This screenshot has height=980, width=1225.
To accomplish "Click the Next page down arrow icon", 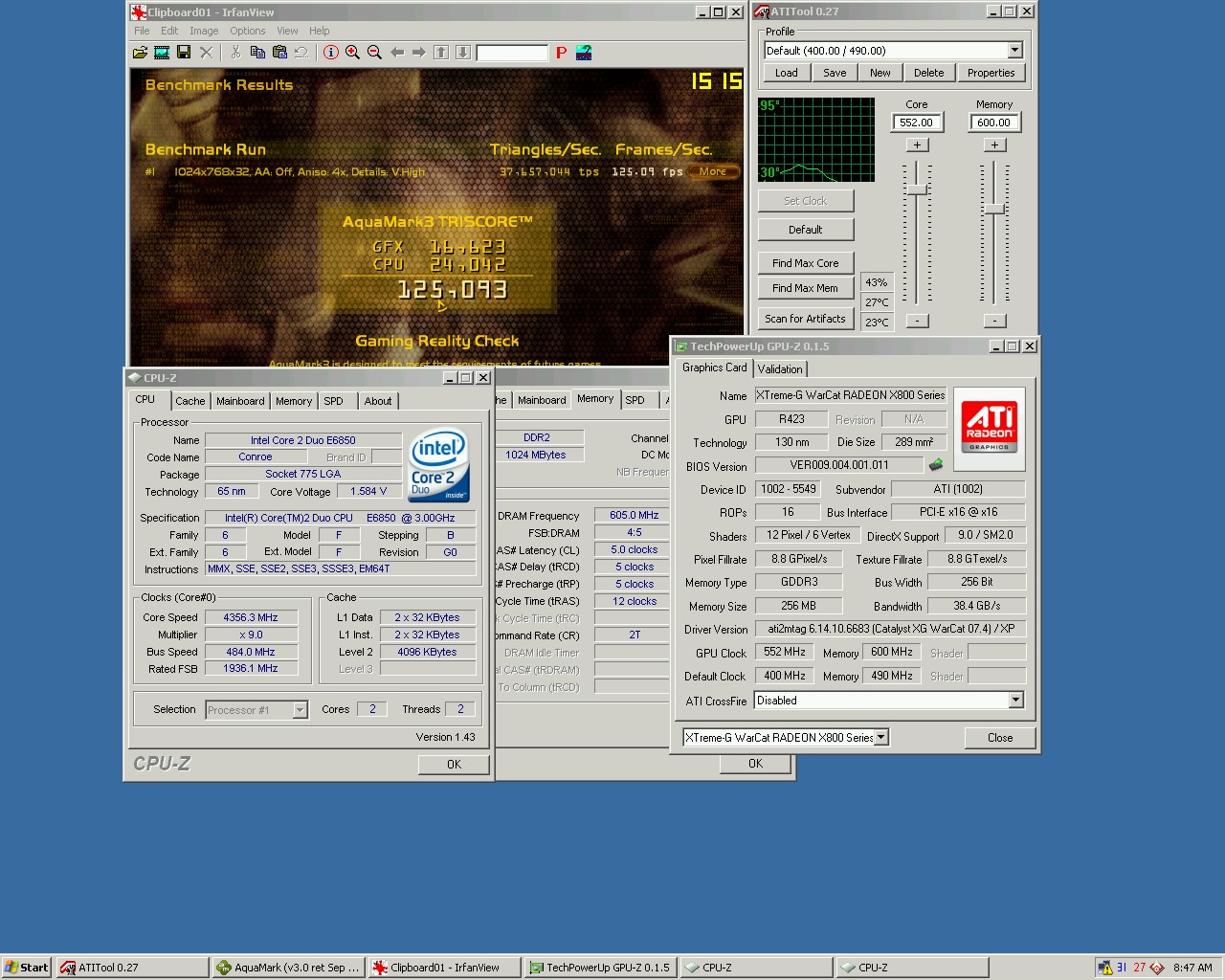I will tap(463, 53).
